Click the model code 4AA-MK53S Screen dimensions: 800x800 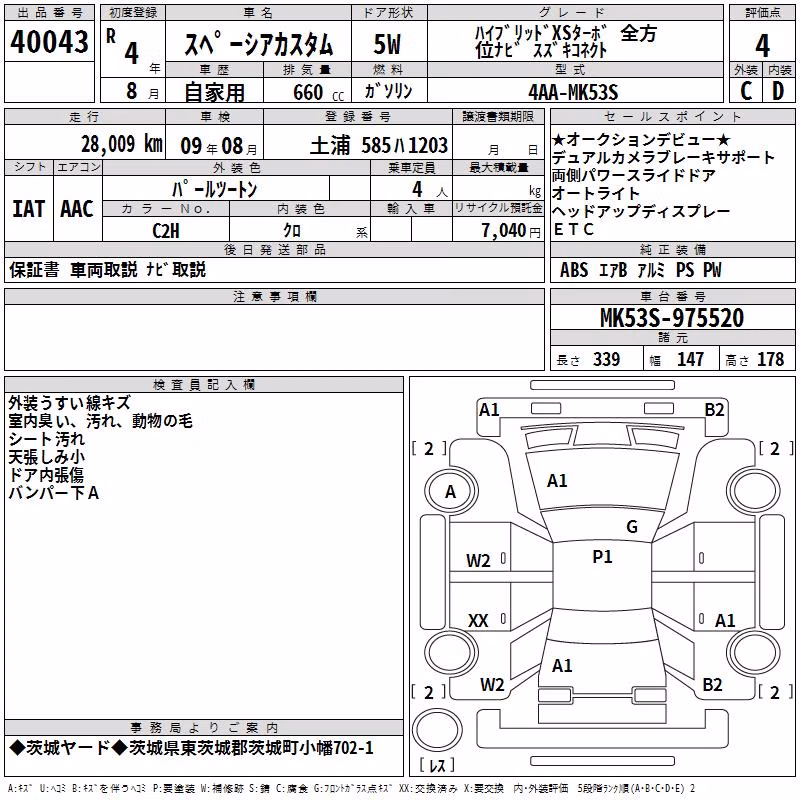[573, 92]
